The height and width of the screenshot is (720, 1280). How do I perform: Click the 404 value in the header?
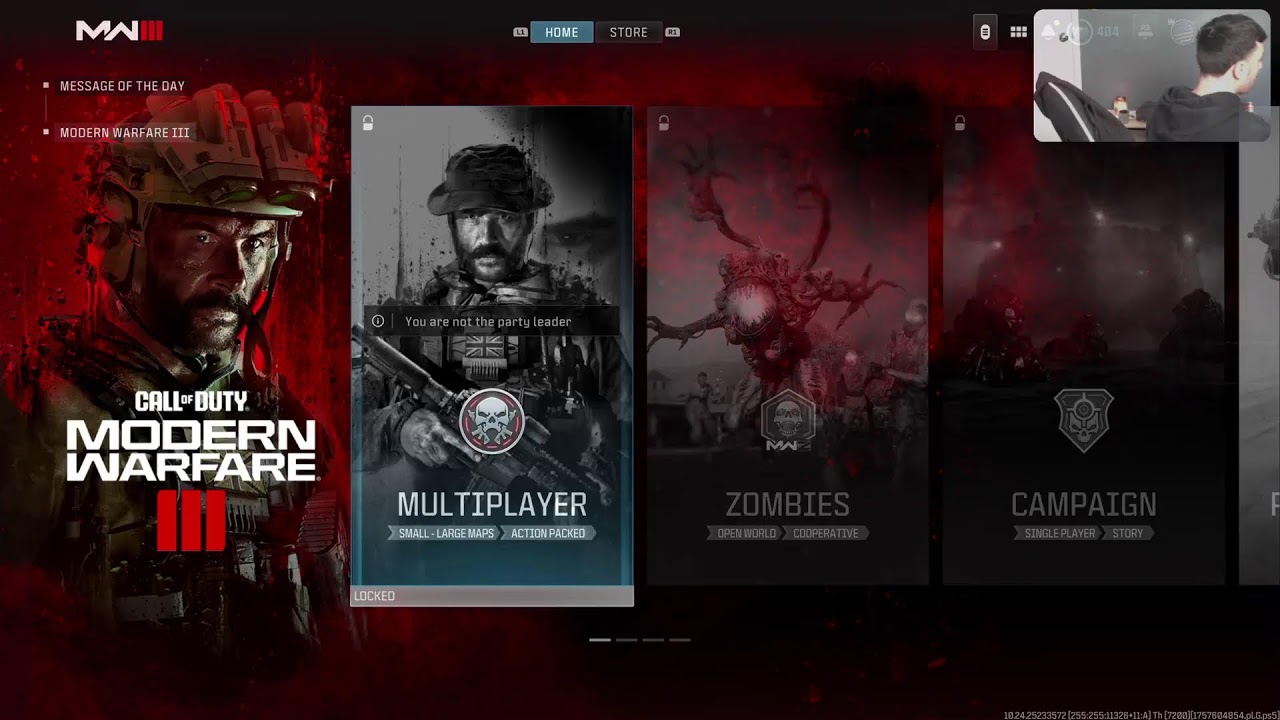tap(1108, 32)
